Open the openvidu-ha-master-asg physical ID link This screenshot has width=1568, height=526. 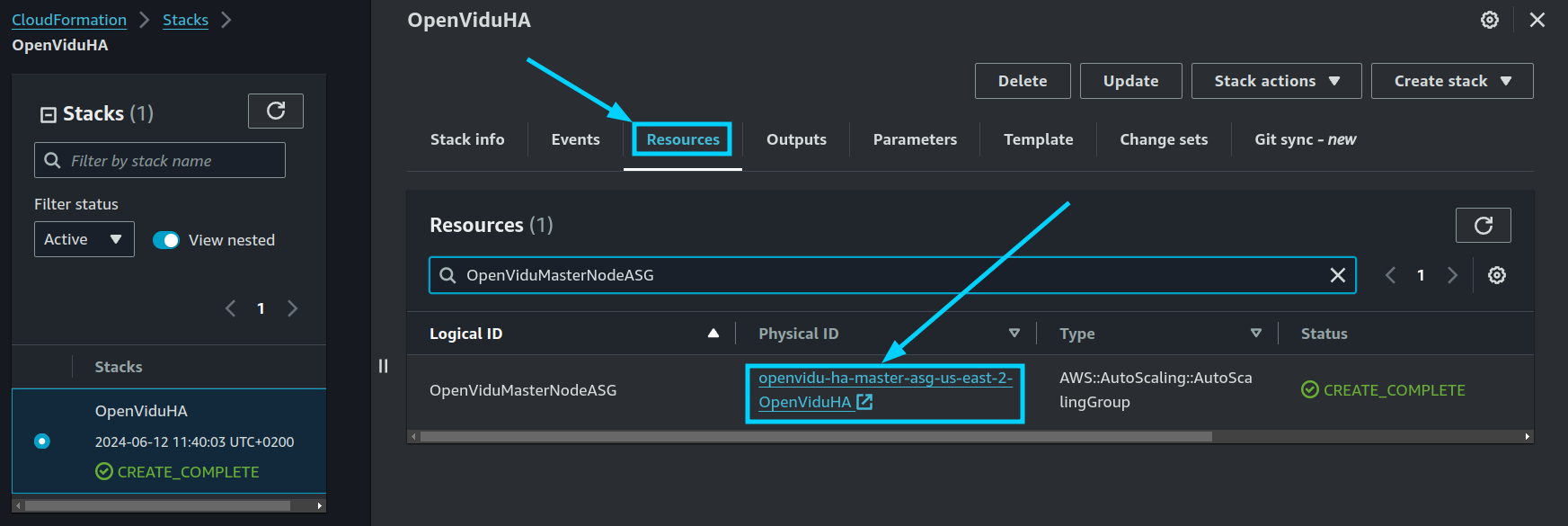tap(885, 390)
